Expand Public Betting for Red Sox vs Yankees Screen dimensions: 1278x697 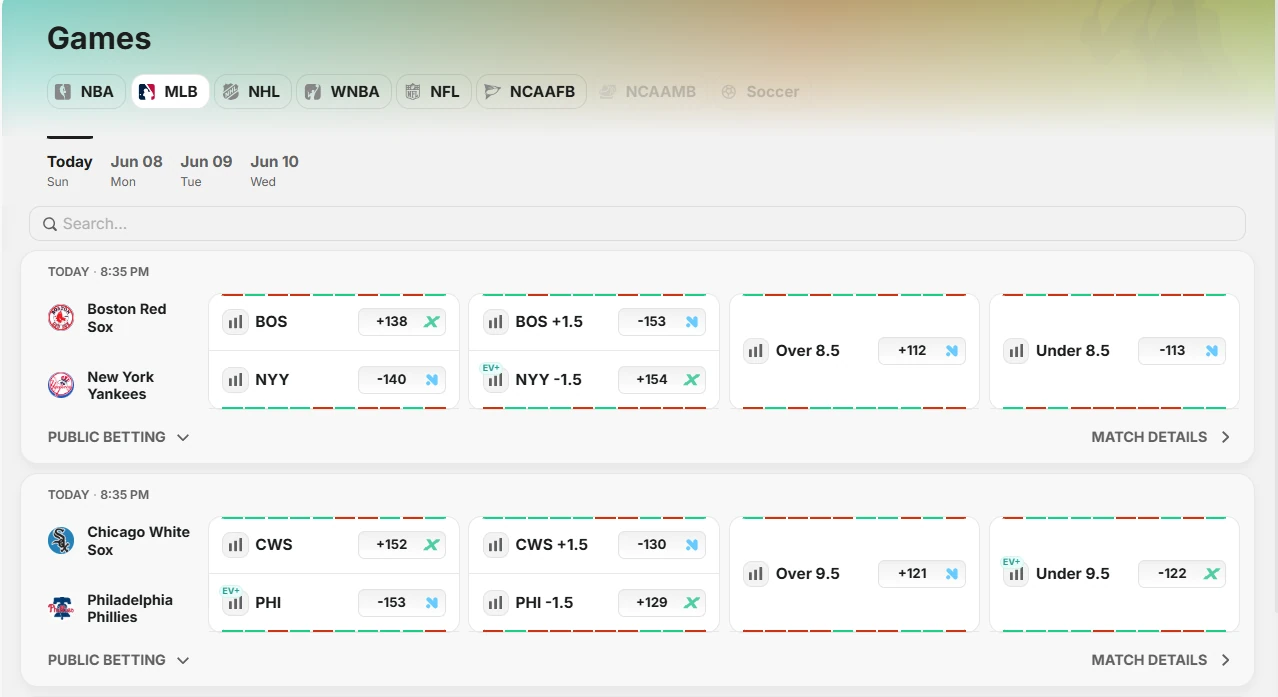(118, 437)
